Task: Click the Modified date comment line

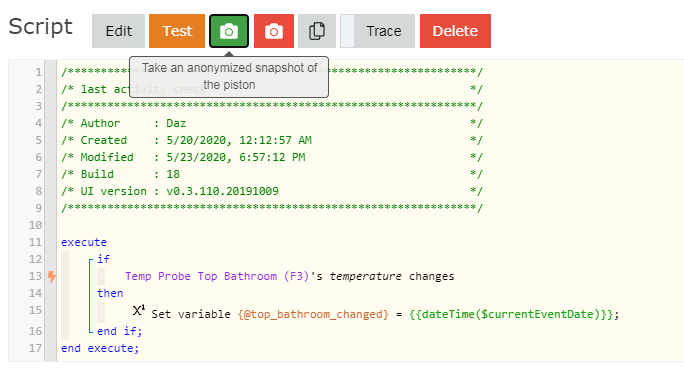Action: coord(271,157)
